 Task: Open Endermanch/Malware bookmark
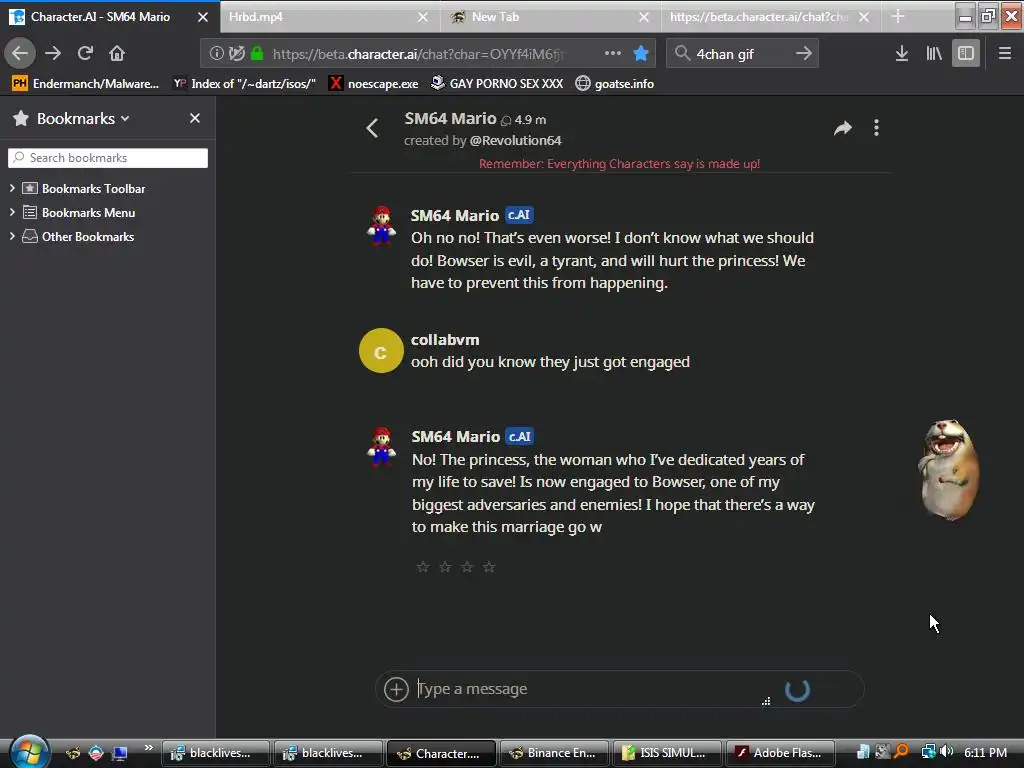(x=86, y=84)
